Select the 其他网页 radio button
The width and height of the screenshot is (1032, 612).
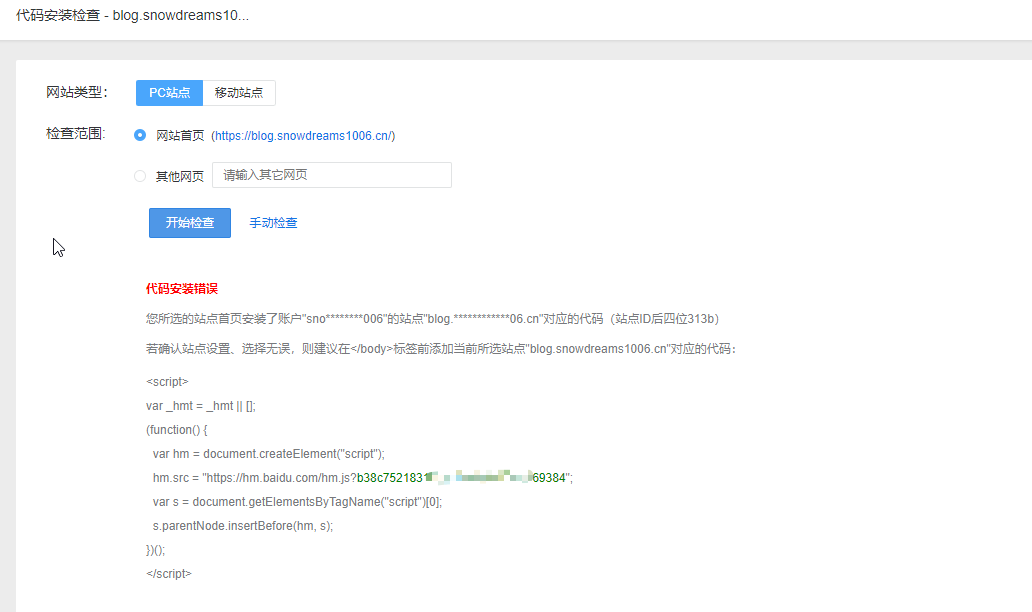pyautogui.click(x=140, y=176)
